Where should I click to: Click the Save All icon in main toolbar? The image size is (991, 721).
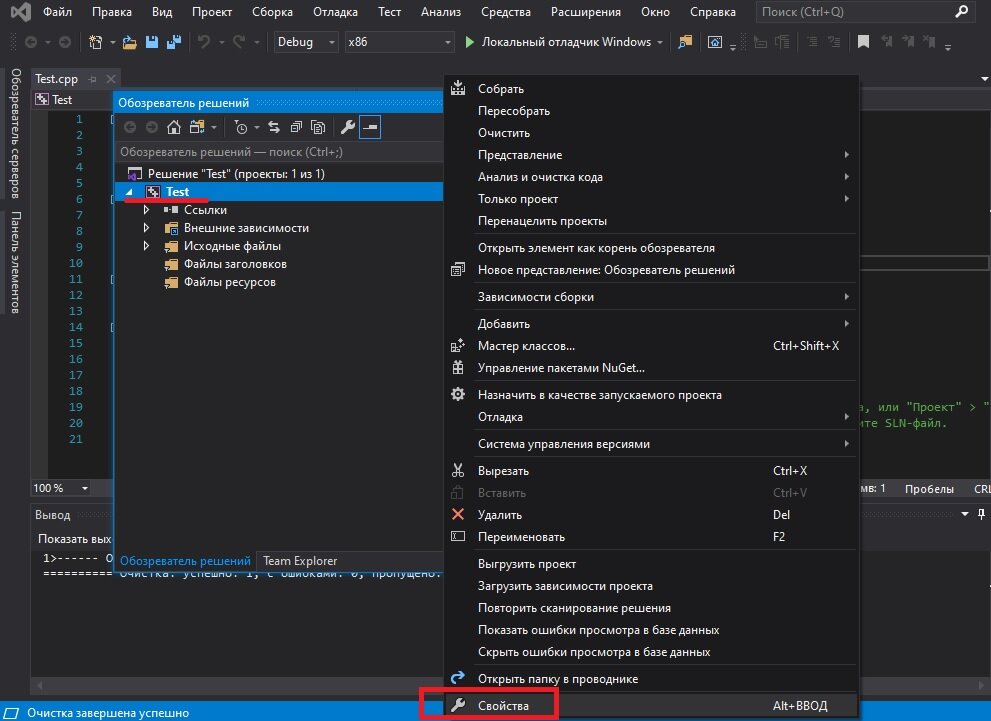pyautogui.click(x=173, y=43)
